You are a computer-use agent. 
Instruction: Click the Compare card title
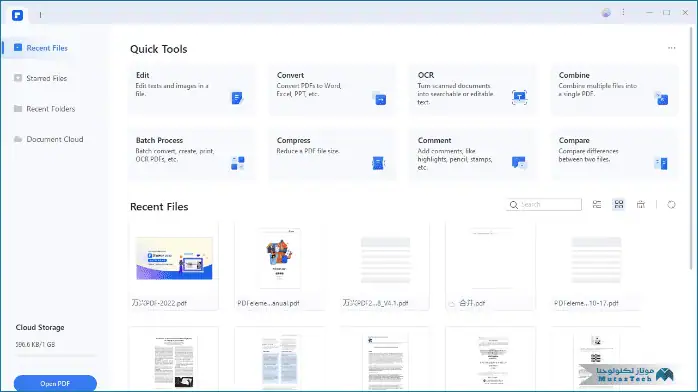pyautogui.click(x=574, y=140)
